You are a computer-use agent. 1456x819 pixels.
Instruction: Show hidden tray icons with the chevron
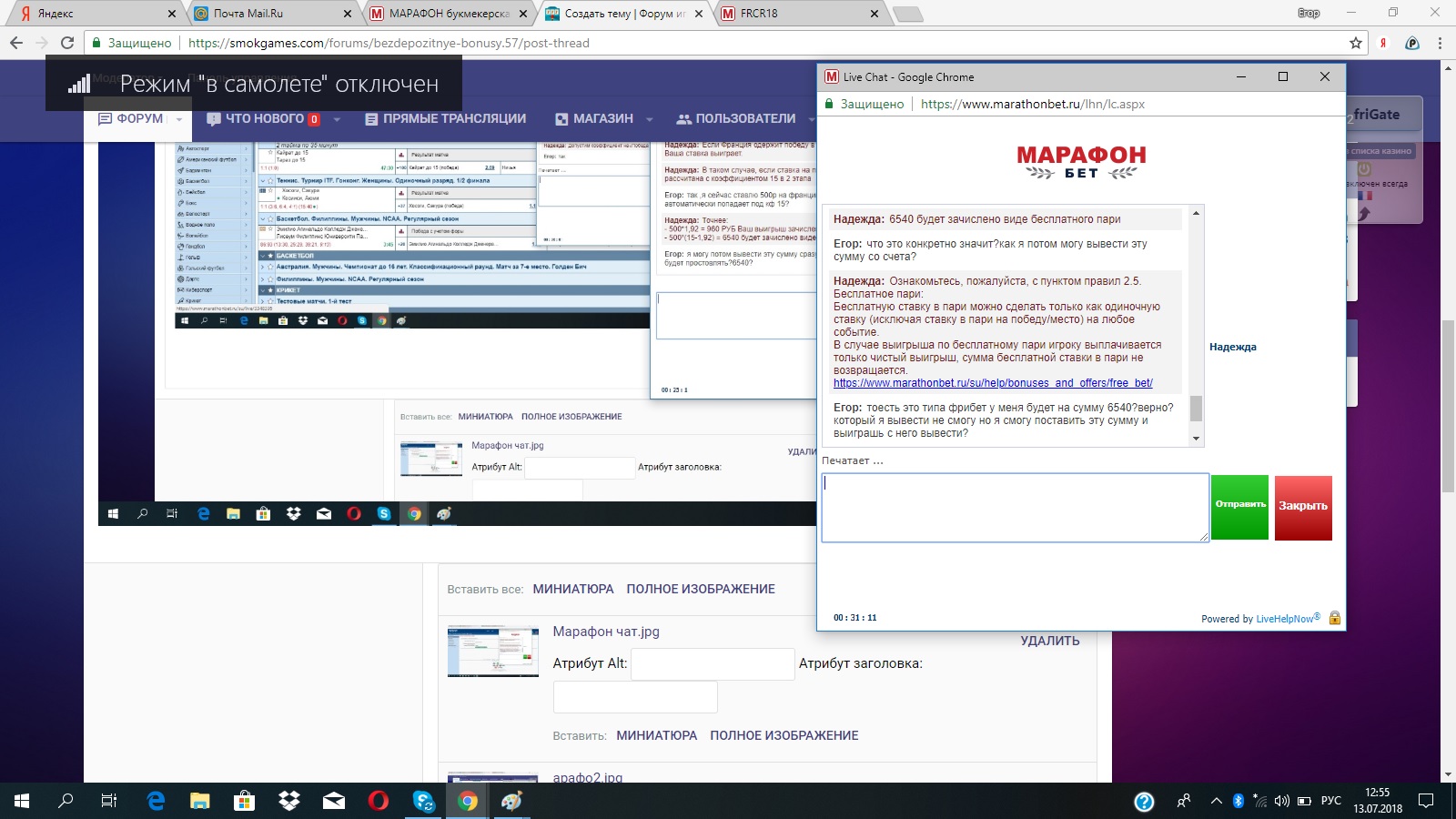click(1216, 801)
